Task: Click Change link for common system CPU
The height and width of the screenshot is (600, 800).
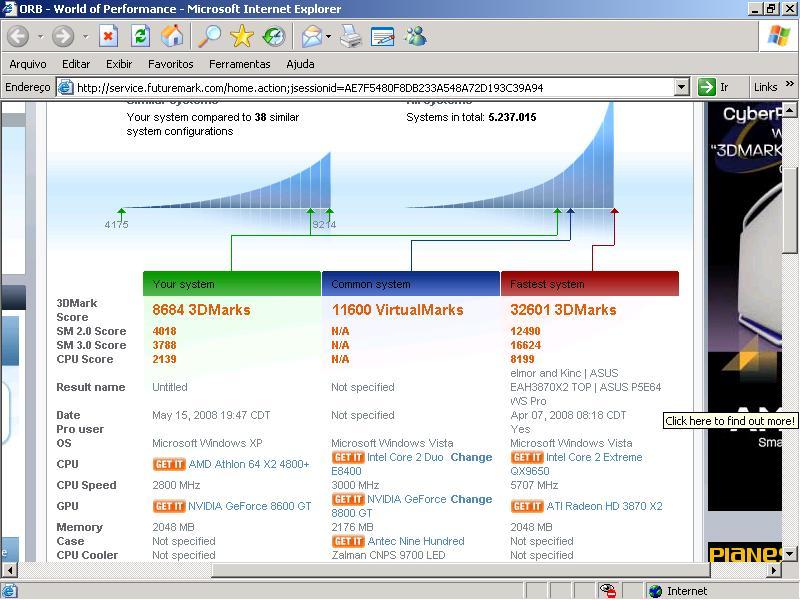Action: point(471,457)
